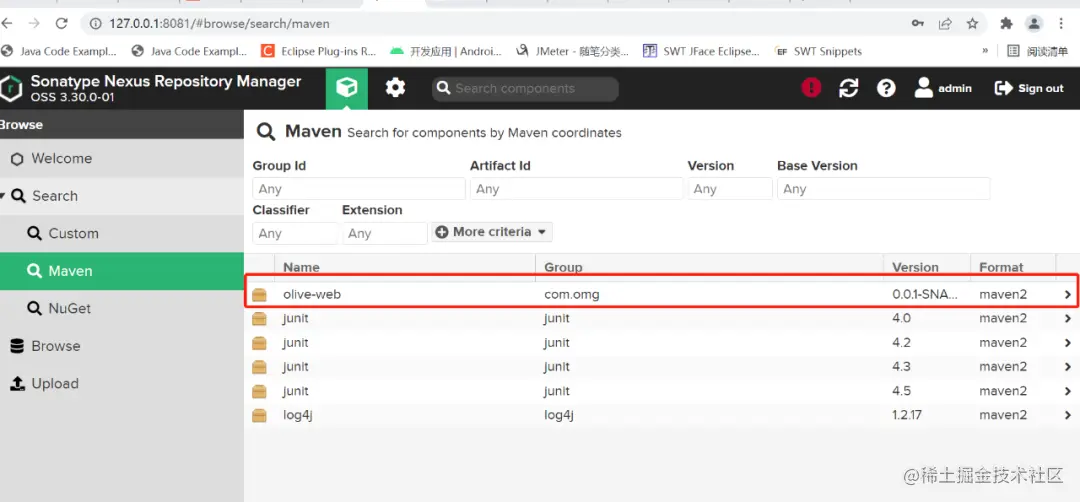This screenshot has width=1080, height=502.
Task: Open the Chrome profile avatar
Action: tap(1034, 23)
